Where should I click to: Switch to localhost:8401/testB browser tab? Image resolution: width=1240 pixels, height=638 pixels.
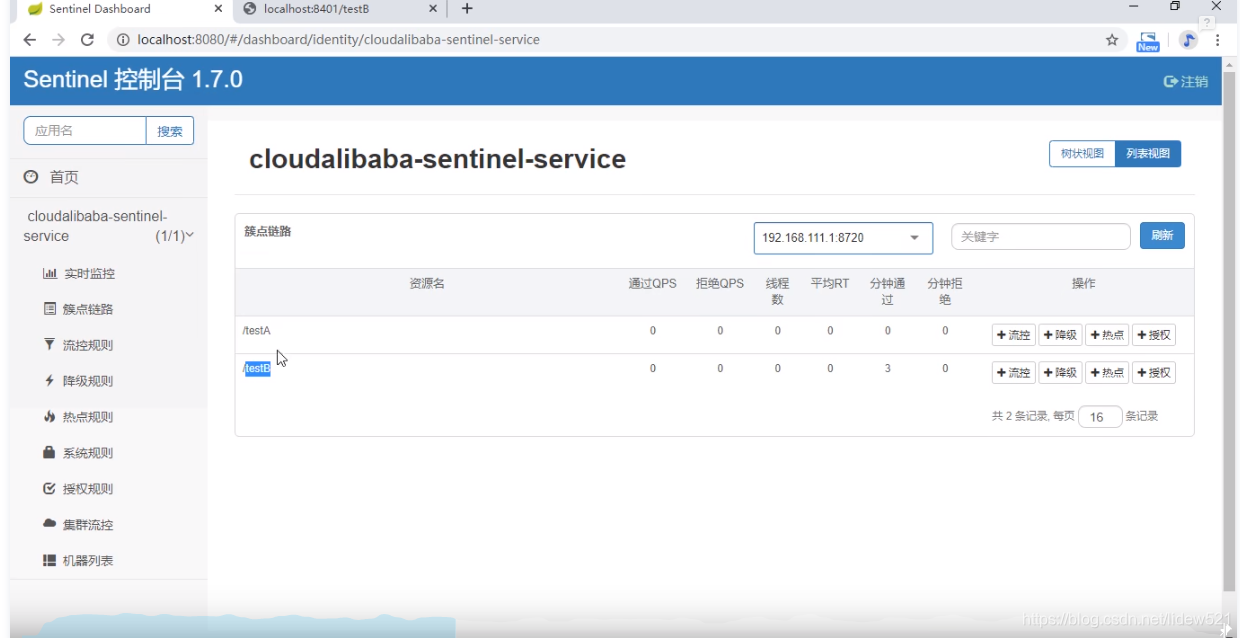(x=340, y=9)
